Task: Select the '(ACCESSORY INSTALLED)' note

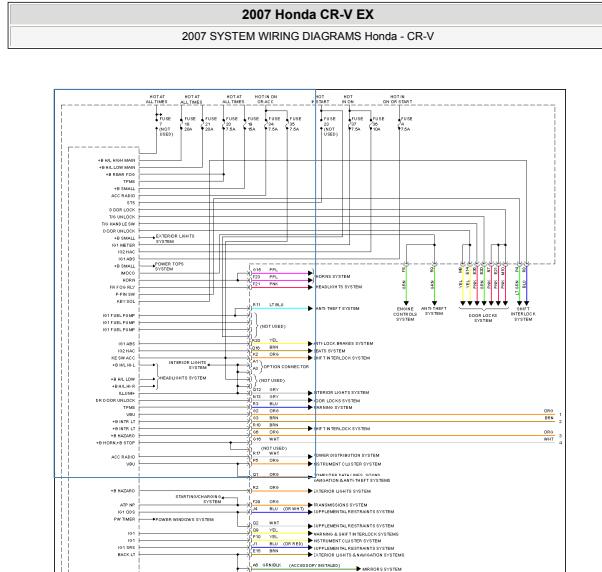Action: click(314, 565)
